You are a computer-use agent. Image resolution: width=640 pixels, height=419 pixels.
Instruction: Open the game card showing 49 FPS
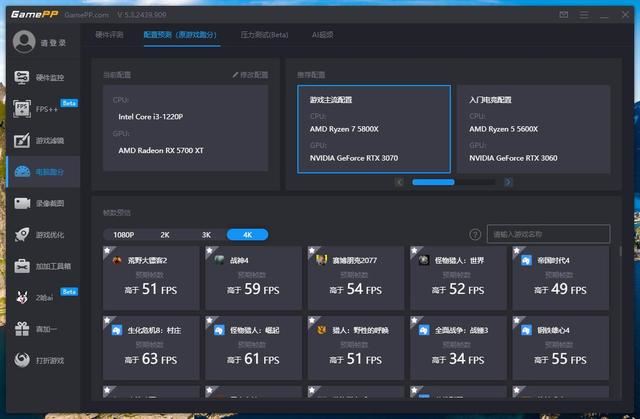tap(561, 277)
